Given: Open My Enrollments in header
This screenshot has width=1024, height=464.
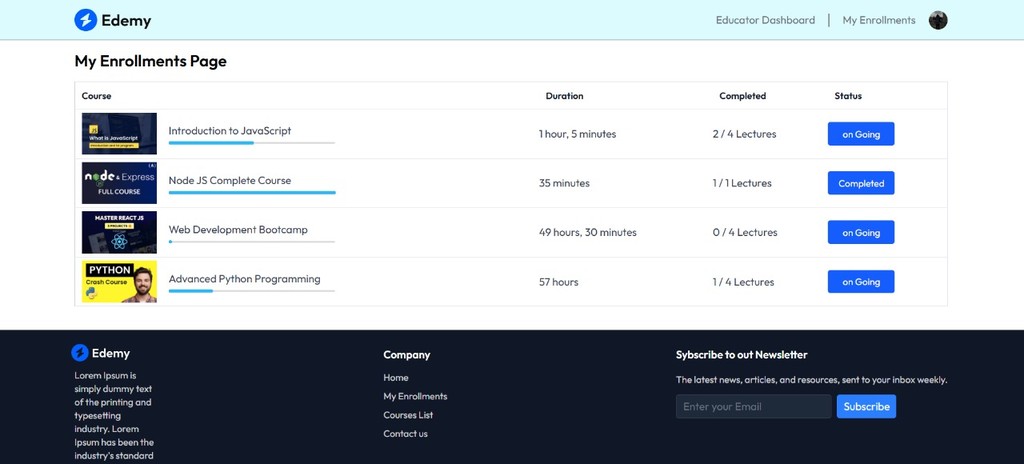Looking at the screenshot, I should point(878,20).
